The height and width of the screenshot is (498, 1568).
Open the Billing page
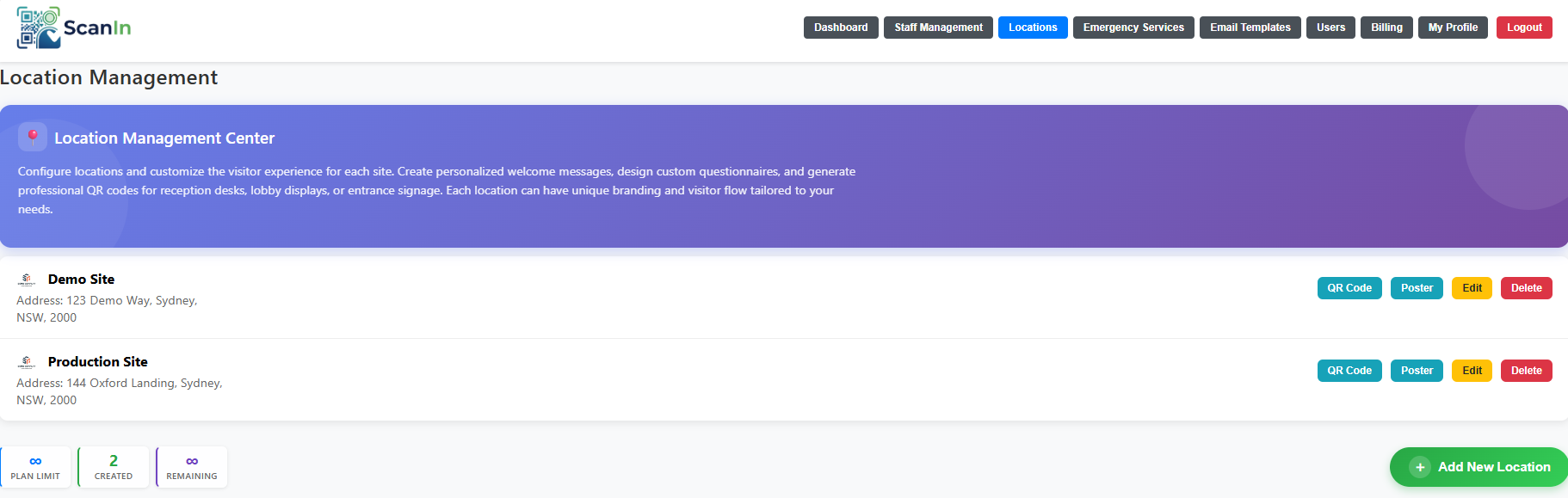point(1386,28)
